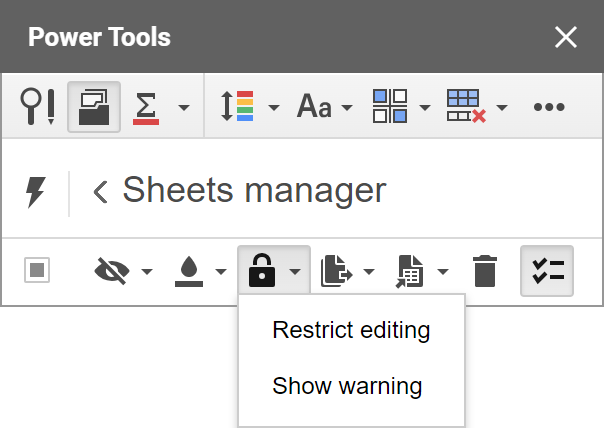Delete sheets with the trash can icon

pyautogui.click(x=485, y=271)
